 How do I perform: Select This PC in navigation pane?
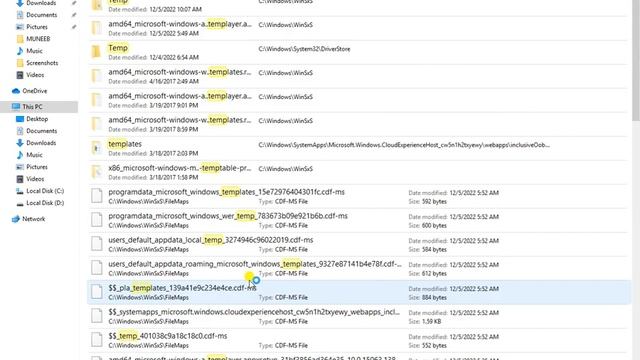[x=32, y=107]
